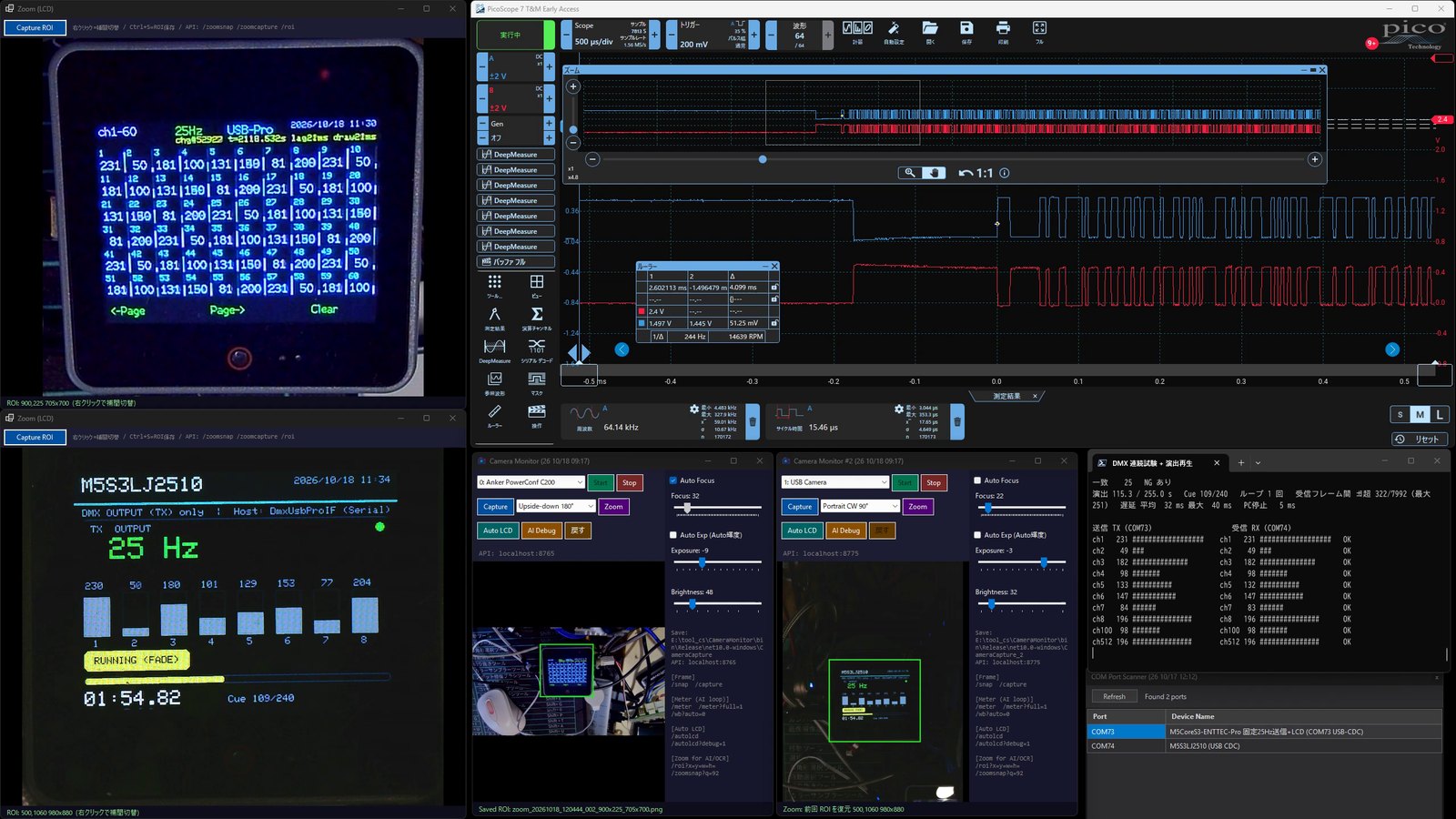This screenshot has width=1456, height=819.
Task: Click Refresh in the COM Port Scanner
Action: 1114,696
